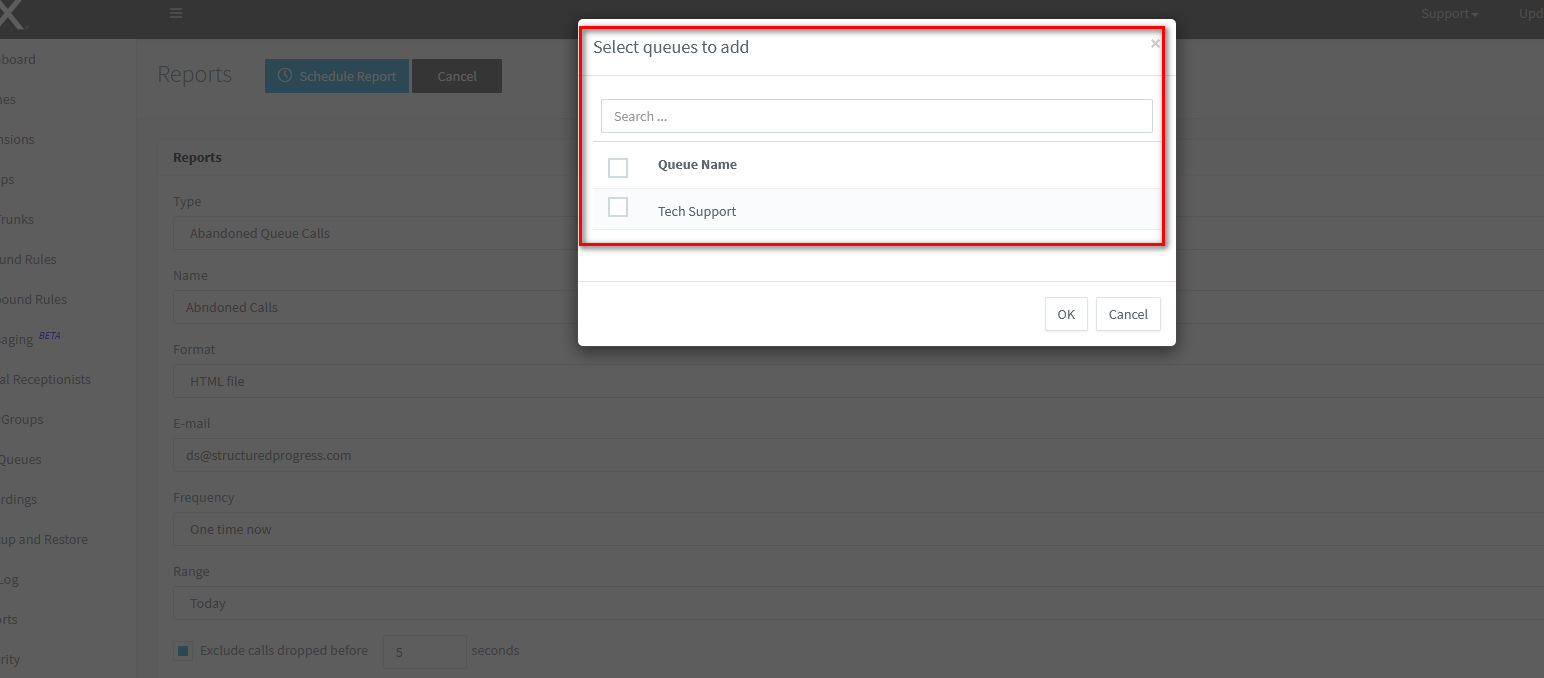Click the Tech Support queue name text

click(697, 211)
